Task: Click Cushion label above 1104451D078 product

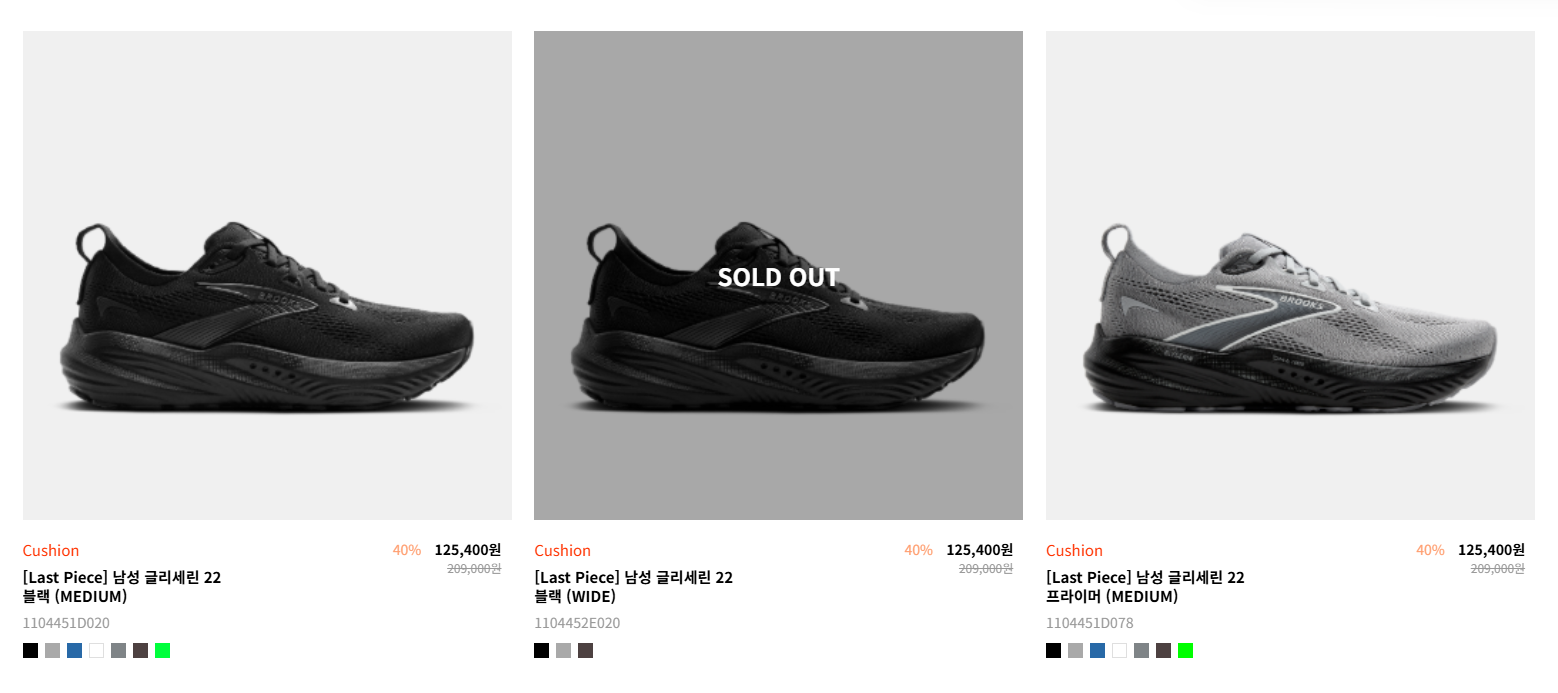Action: (x=1074, y=550)
